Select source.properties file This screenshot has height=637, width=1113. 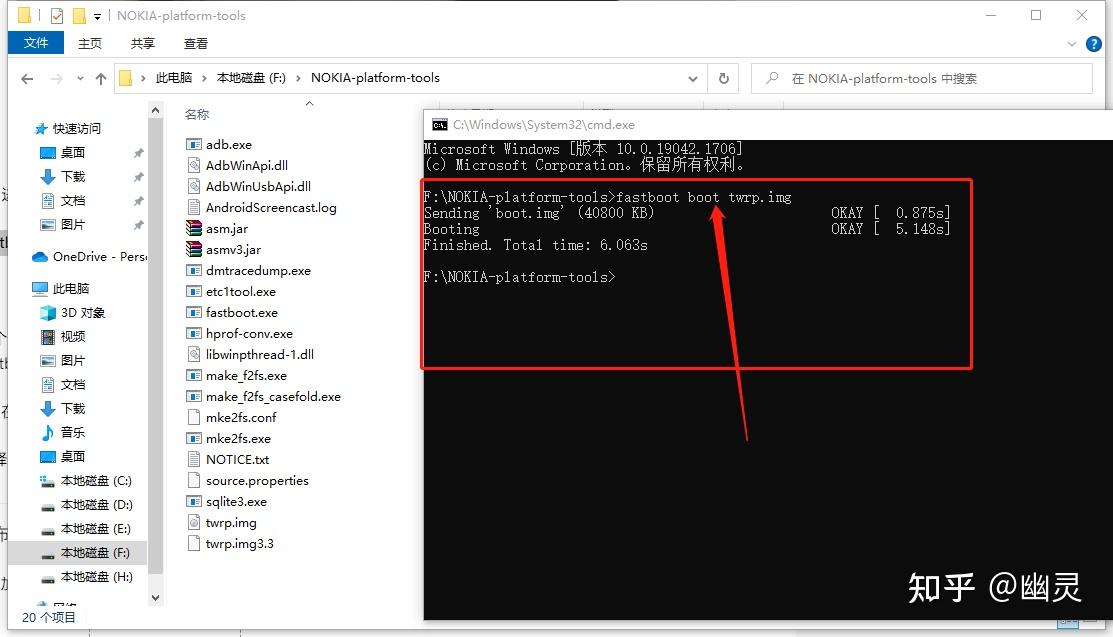coord(257,481)
